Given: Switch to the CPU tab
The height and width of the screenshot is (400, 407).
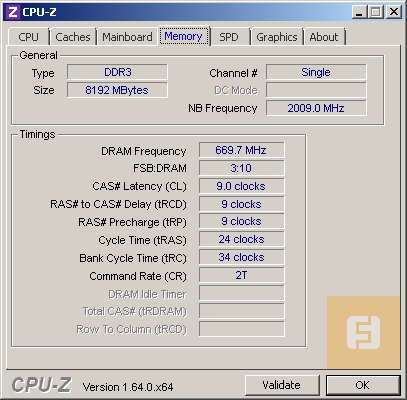Looking at the screenshot, I should pyautogui.click(x=28, y=37).
